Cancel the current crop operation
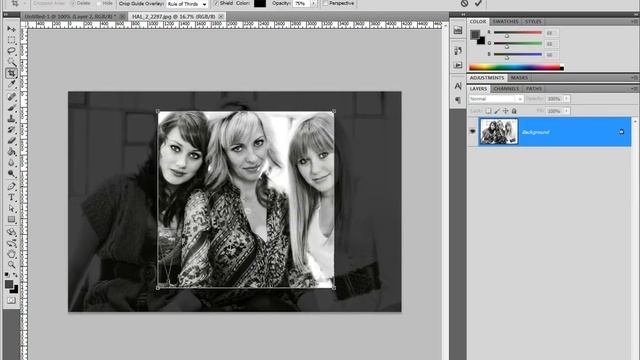The height and width of the screenshot is (360, 640). 464,3
